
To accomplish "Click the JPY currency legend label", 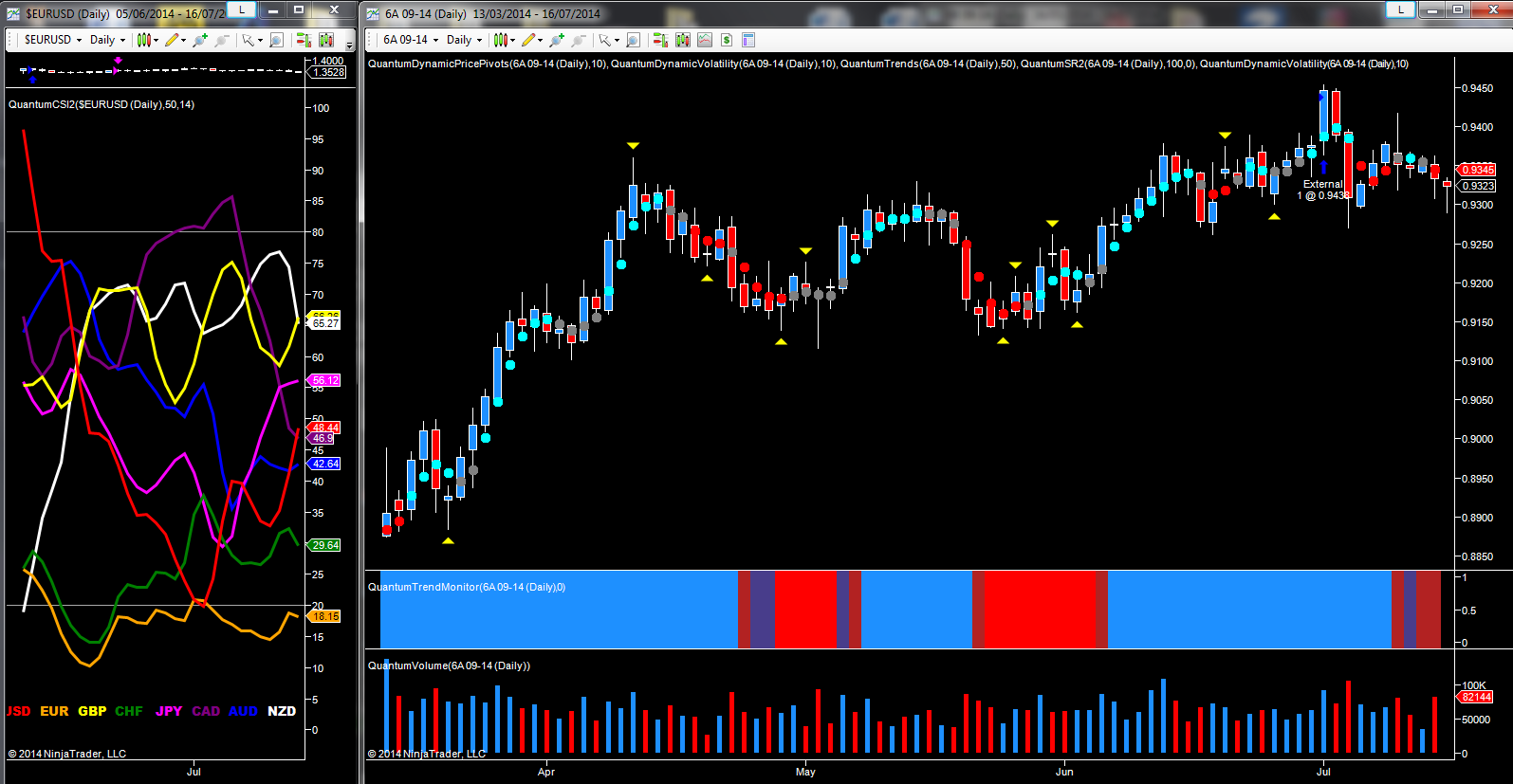I will 169,711.
